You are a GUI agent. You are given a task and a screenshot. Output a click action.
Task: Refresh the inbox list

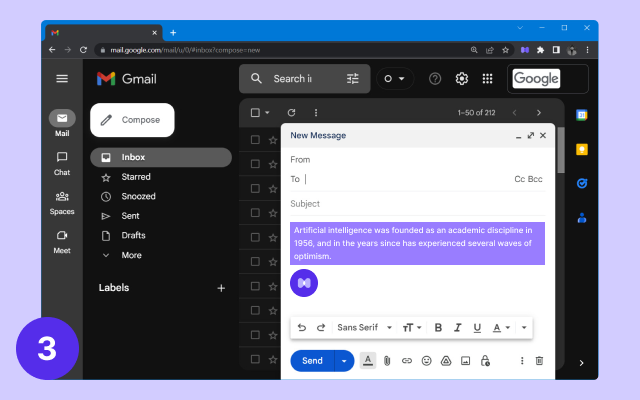(291, 113)
